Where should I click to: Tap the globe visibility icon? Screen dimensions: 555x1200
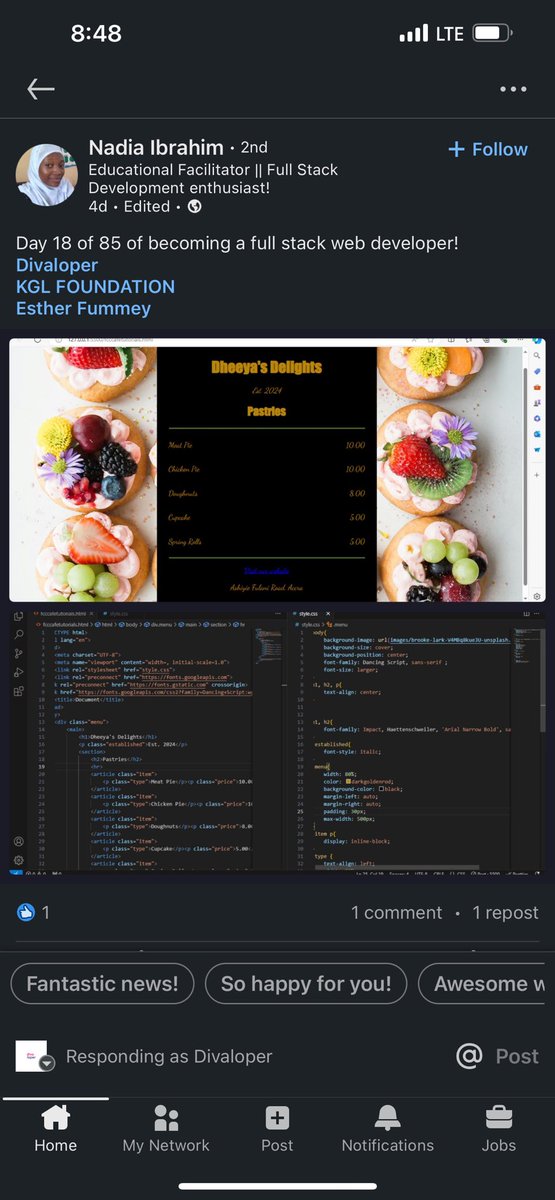pyautogui.click(x=194, y=207)
